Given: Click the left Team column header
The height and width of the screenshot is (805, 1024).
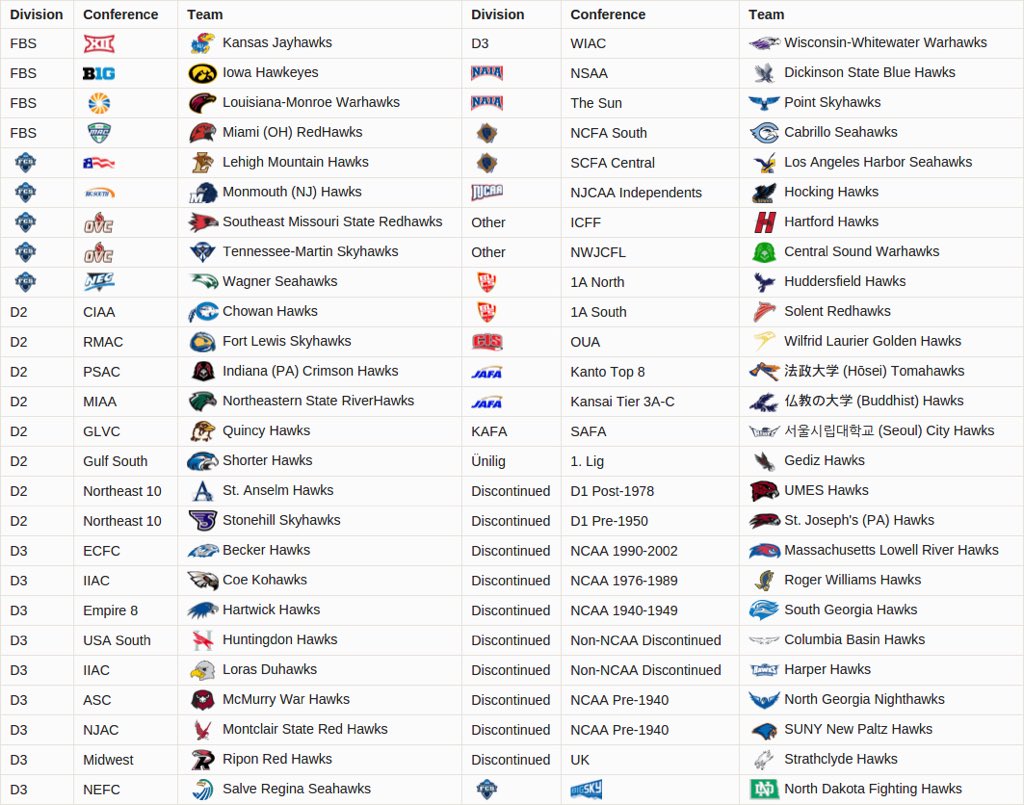Looking at the screenshot, I should click(204, 14).
